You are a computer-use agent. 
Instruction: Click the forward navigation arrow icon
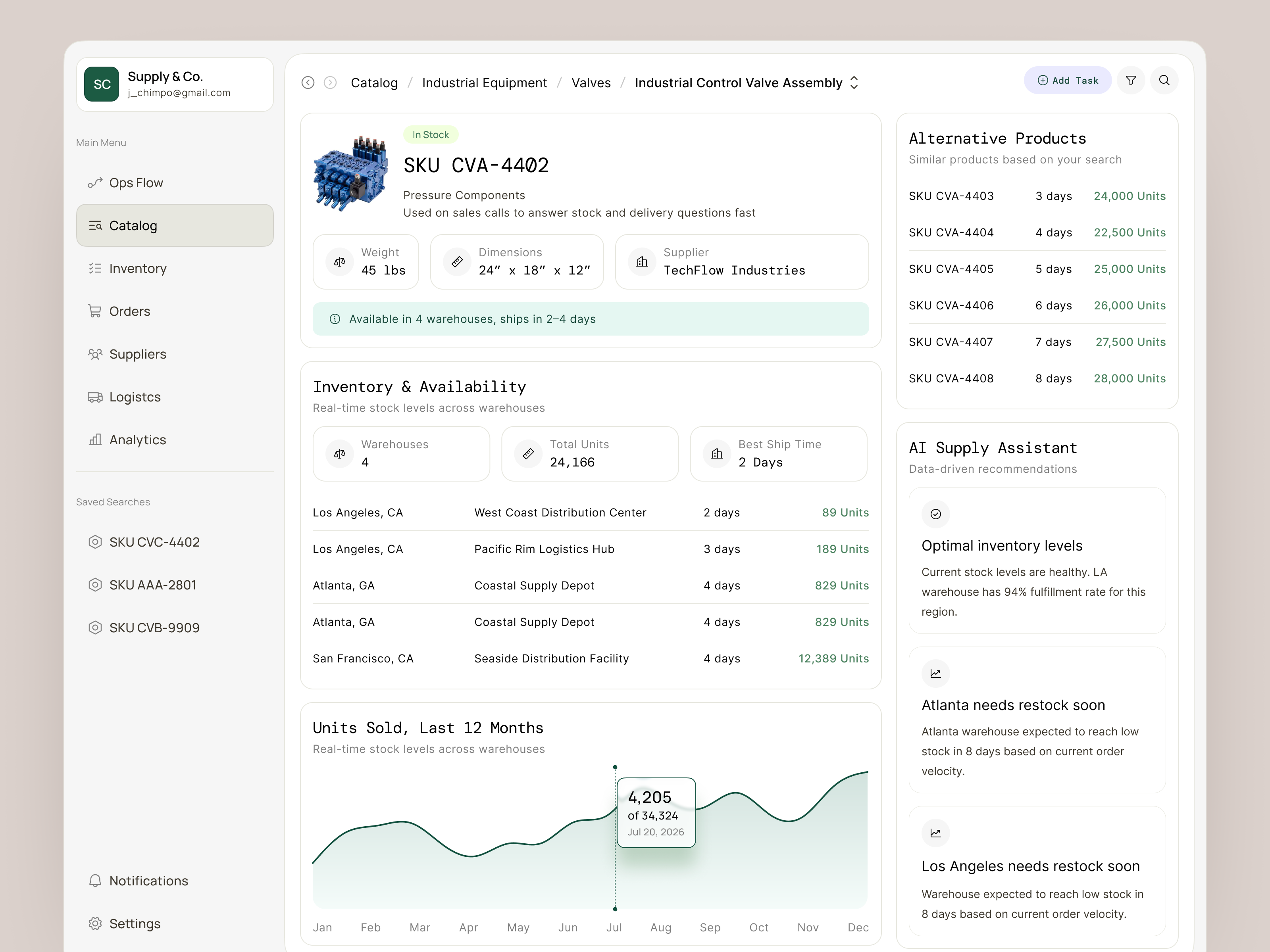[x=330, y=83]
